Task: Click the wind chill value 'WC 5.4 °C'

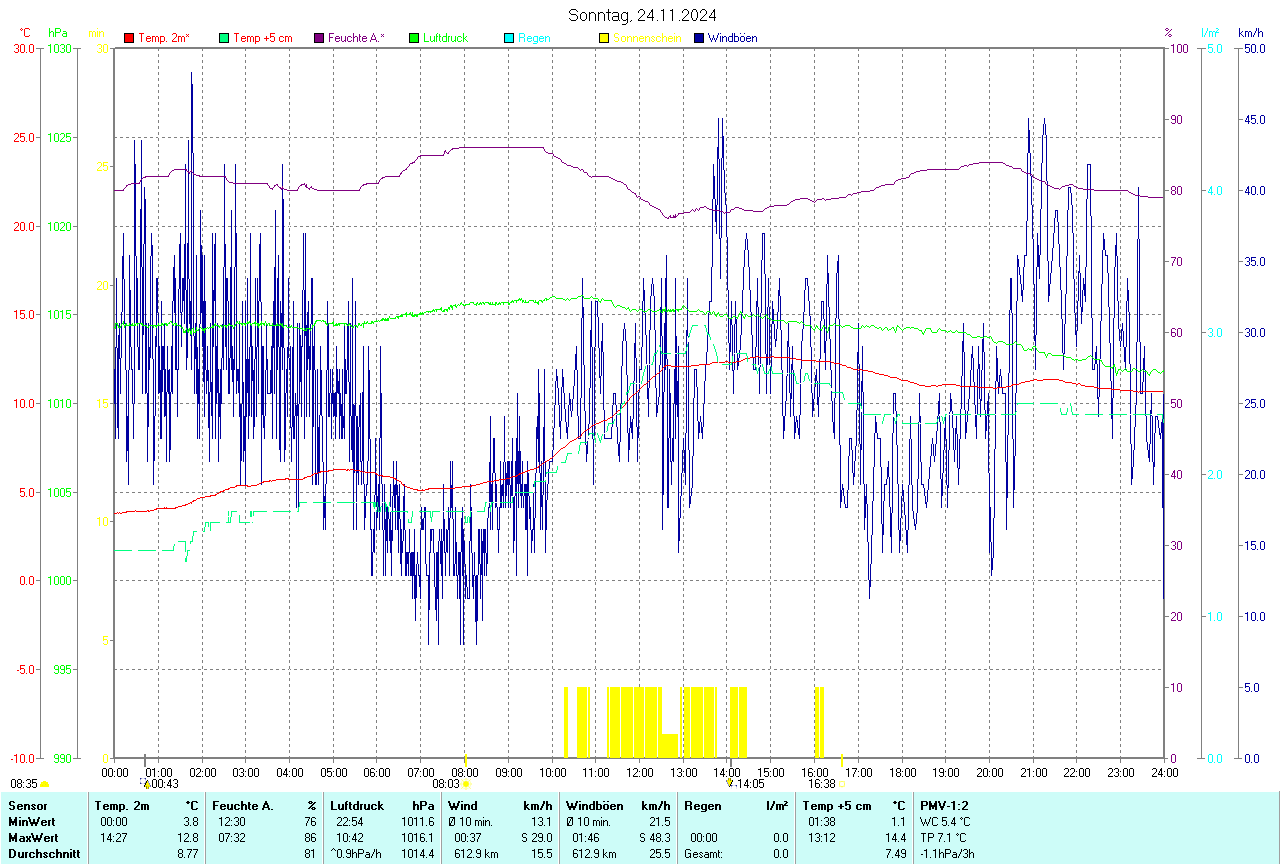Action: [945, 821]
